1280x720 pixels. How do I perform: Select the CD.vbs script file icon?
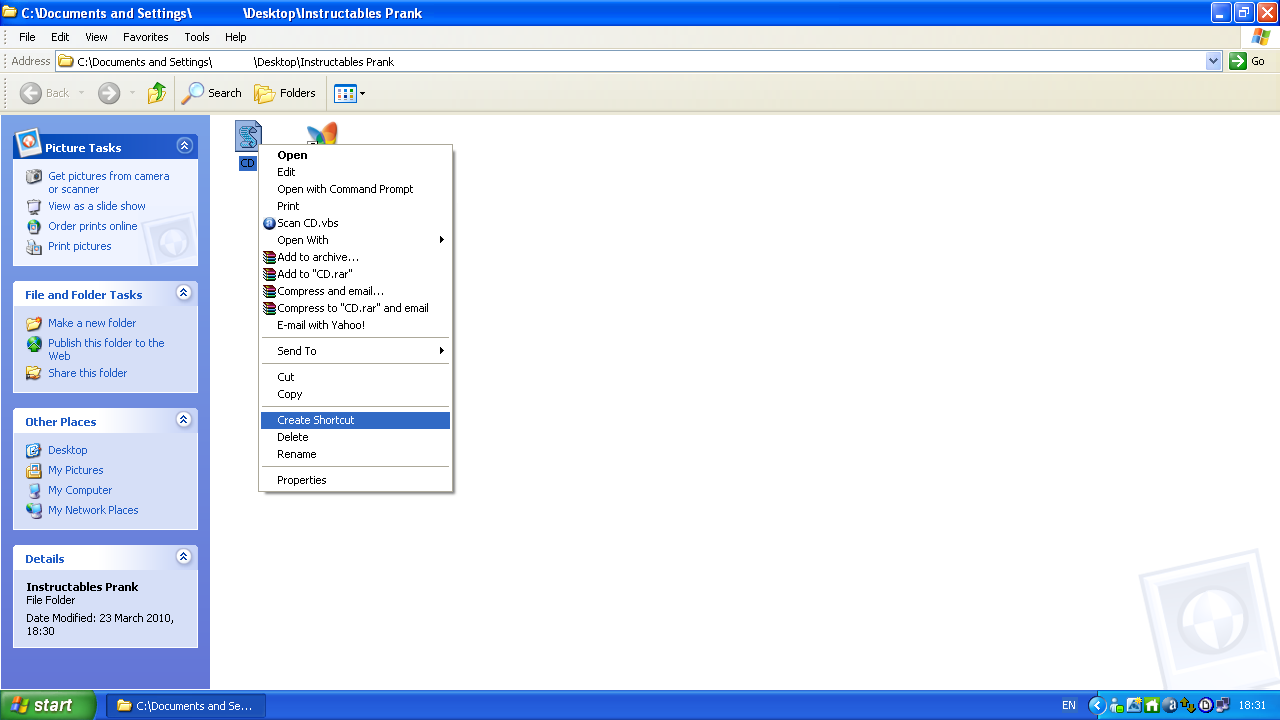[x=248, y=135]
